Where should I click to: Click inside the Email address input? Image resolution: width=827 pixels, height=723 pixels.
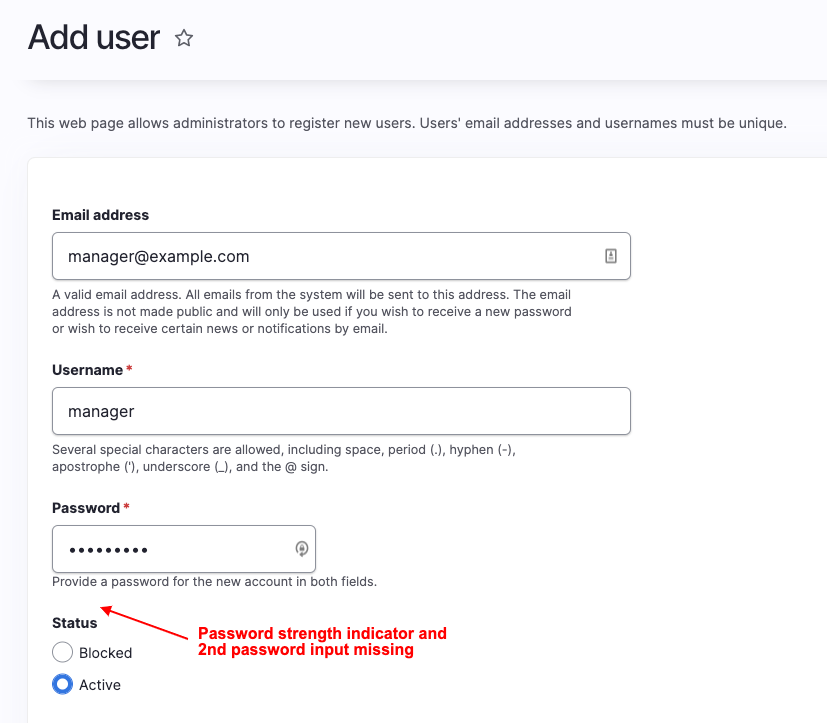pyautogui.click(x=300, y=256)
